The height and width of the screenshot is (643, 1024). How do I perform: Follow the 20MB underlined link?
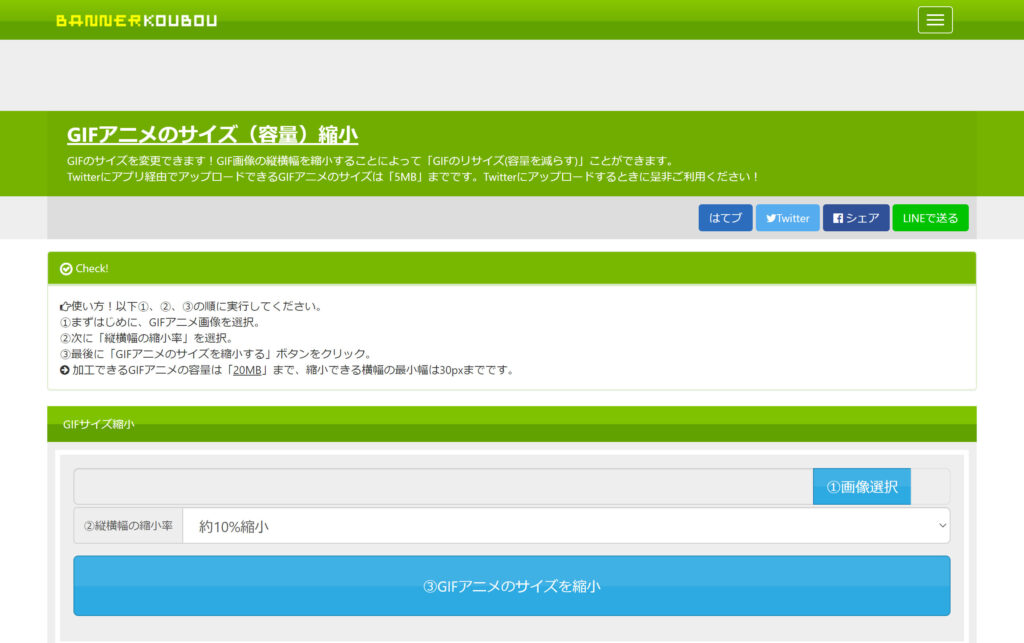coord(247,370)
